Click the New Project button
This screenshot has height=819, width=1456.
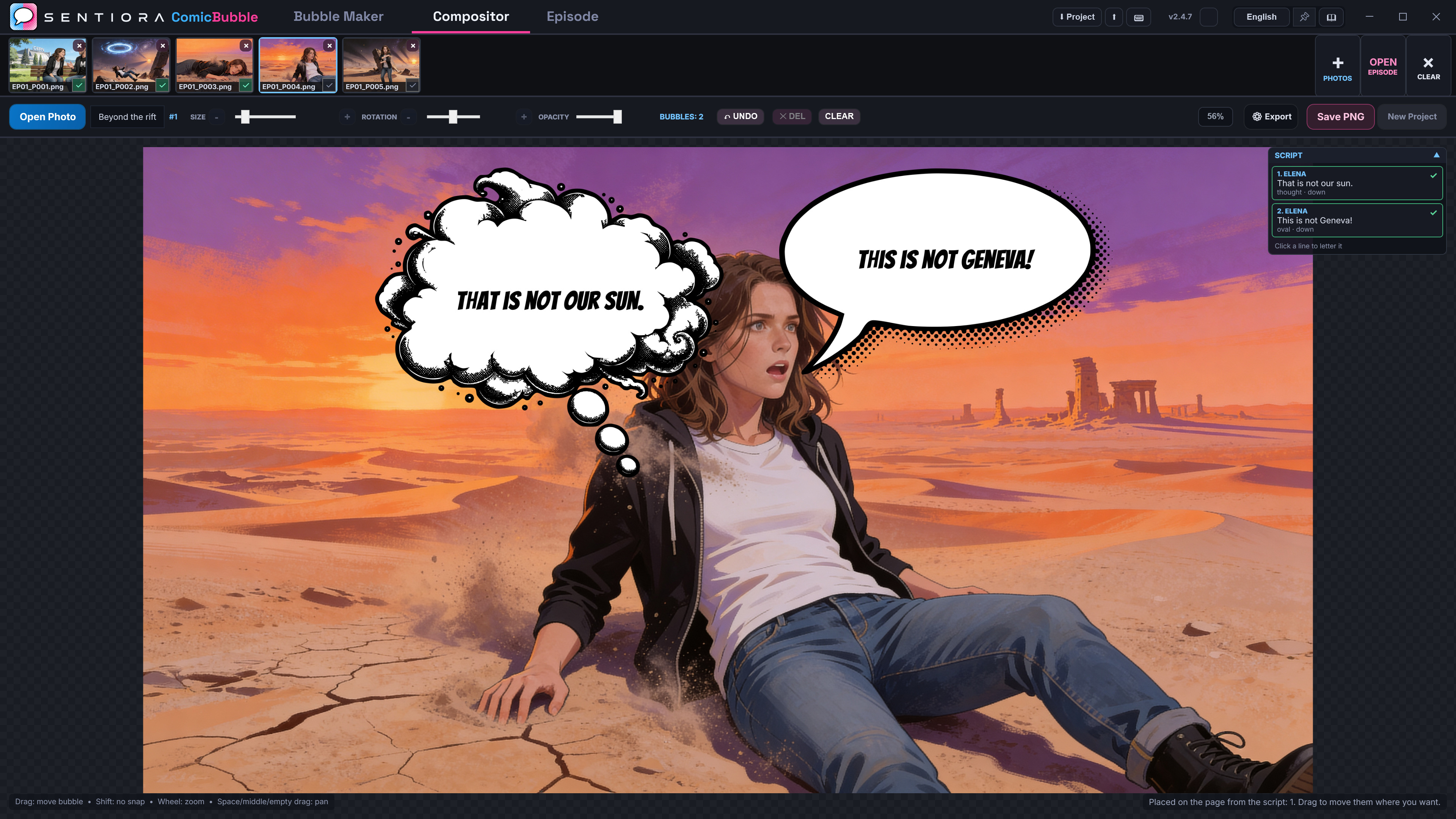1411,117
